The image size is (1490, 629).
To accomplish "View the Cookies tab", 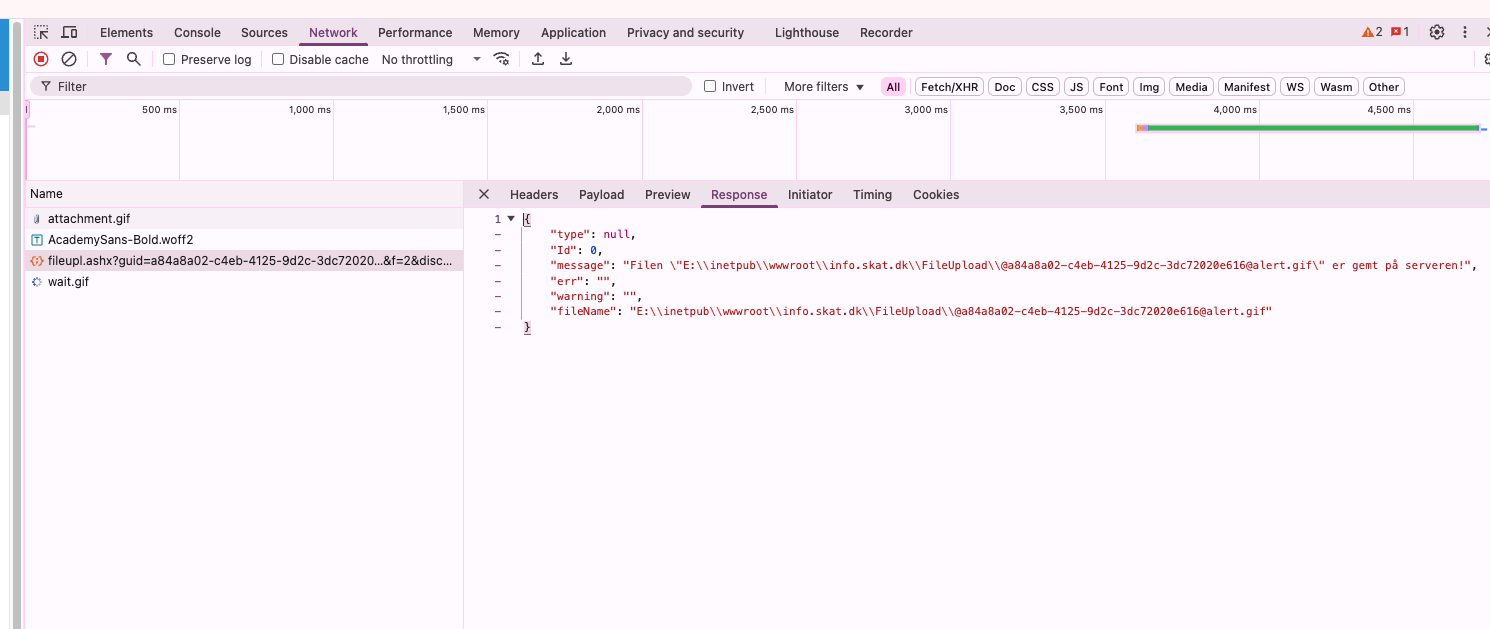I will point(936,194).
